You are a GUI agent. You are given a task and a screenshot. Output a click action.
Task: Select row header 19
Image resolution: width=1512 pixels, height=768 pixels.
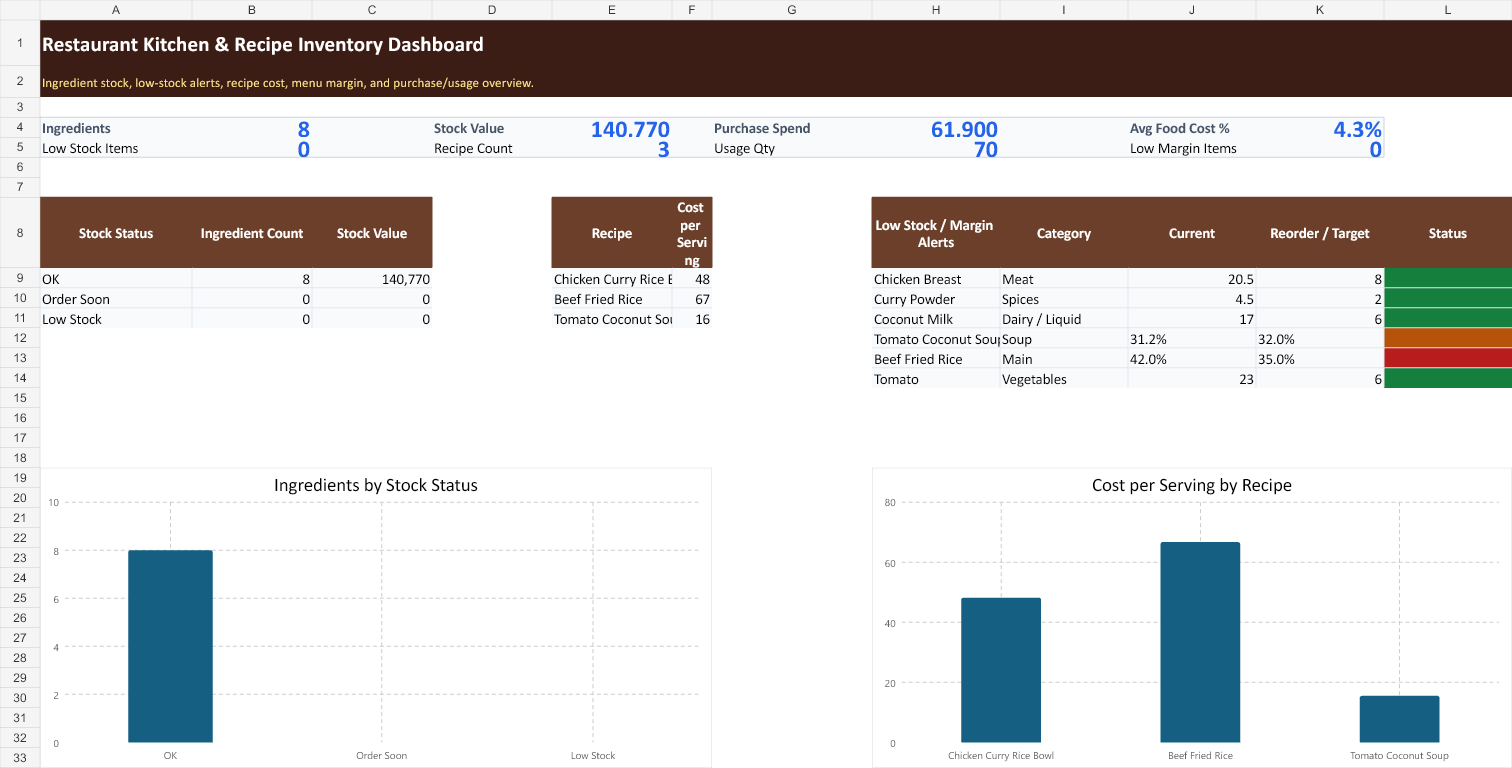[20, 478]
